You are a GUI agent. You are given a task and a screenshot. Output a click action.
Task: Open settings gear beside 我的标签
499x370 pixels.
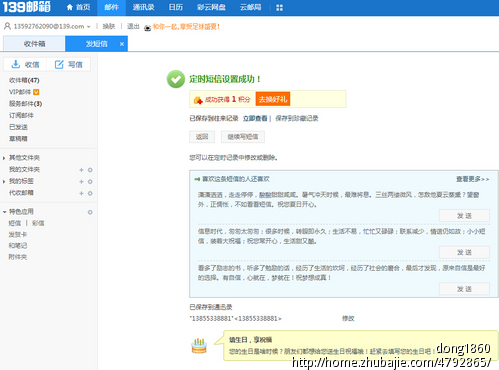pyautogui.click(x=90, y=182)
